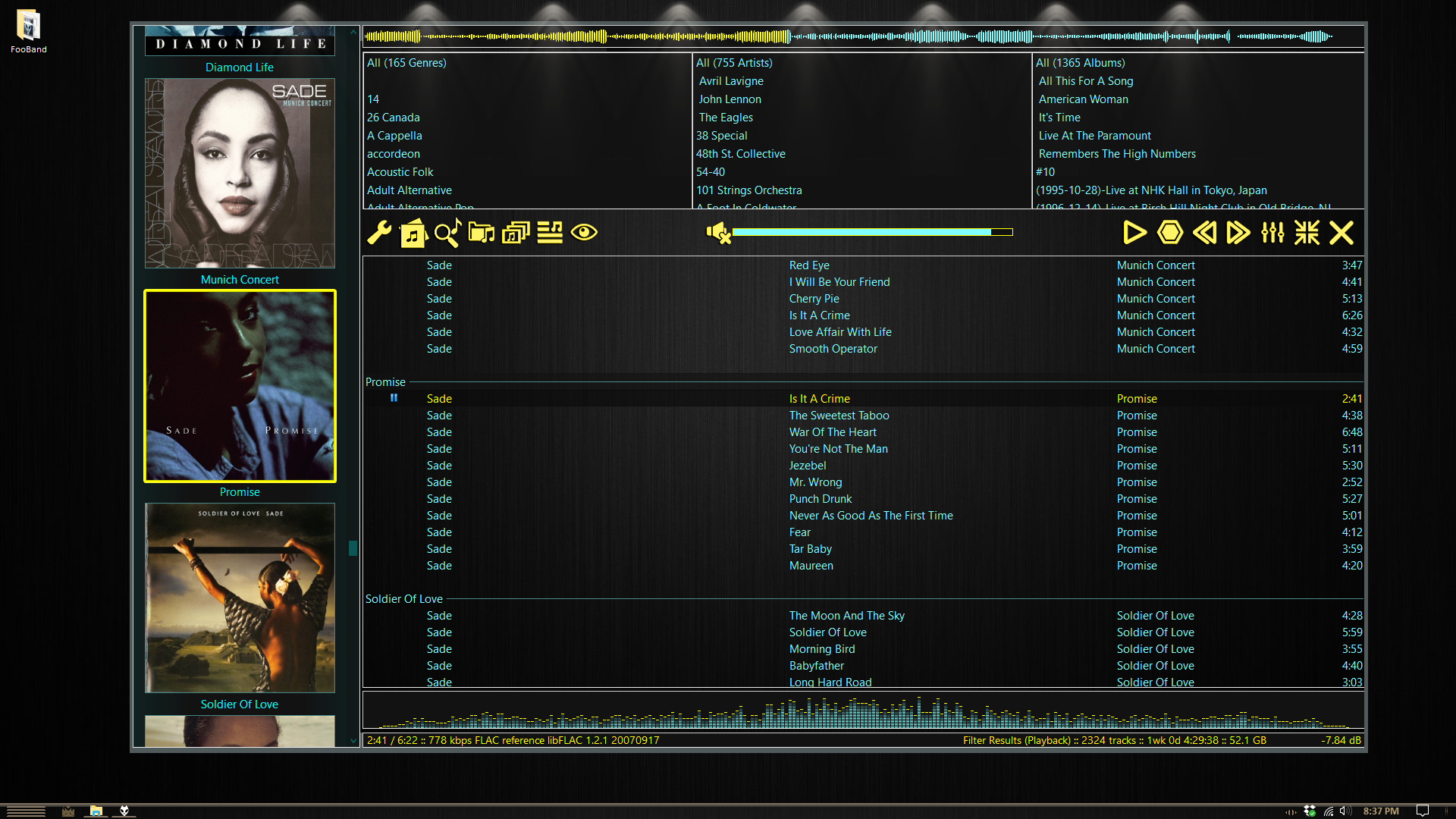Image resolution: width=1456 pixels, height=819 pixels.
Task: Select The Sweetest Taboo track
Action: coord(839,416)
